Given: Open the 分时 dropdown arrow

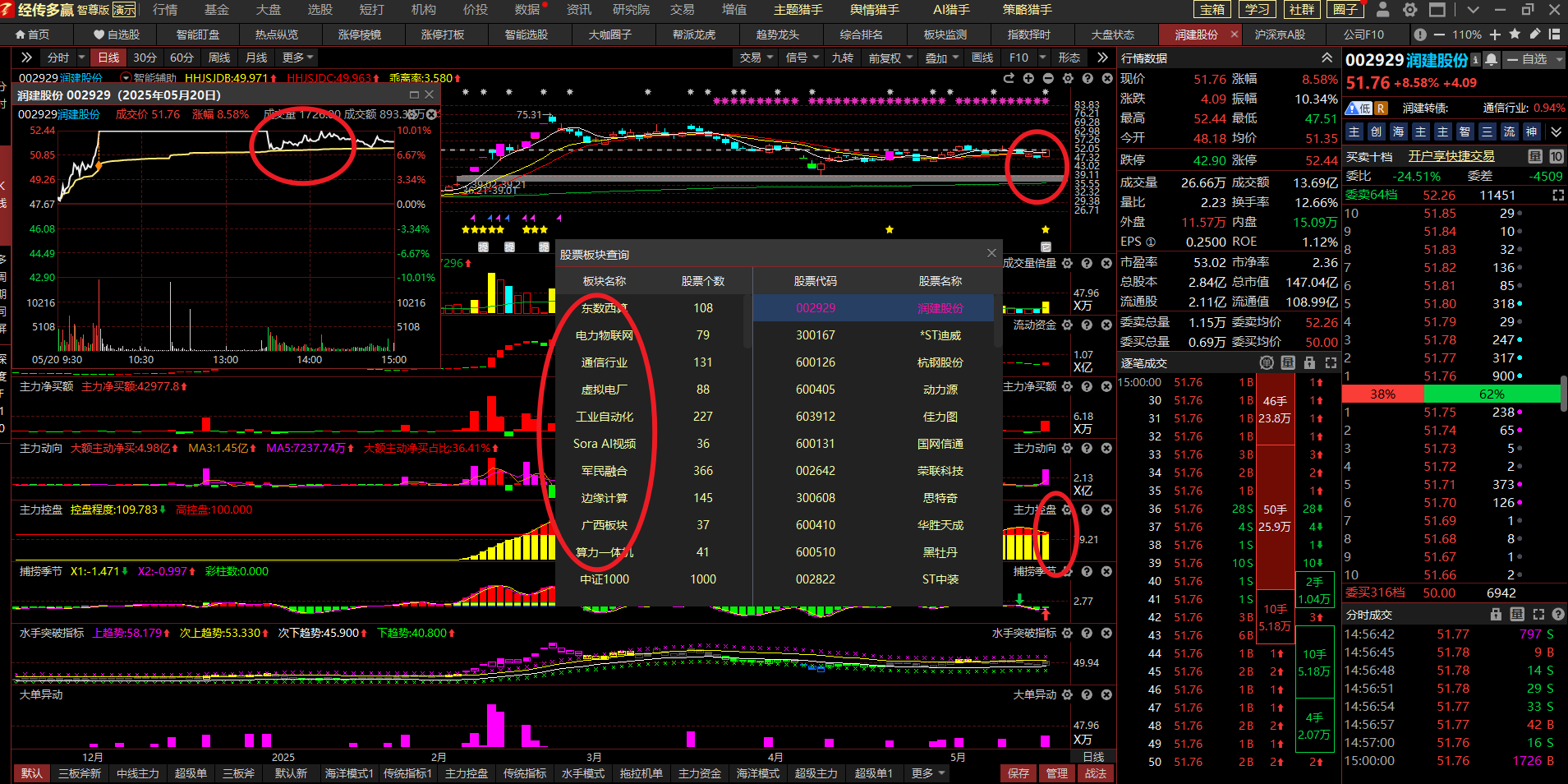Looking at the screenshot, I should coord(81,58).
